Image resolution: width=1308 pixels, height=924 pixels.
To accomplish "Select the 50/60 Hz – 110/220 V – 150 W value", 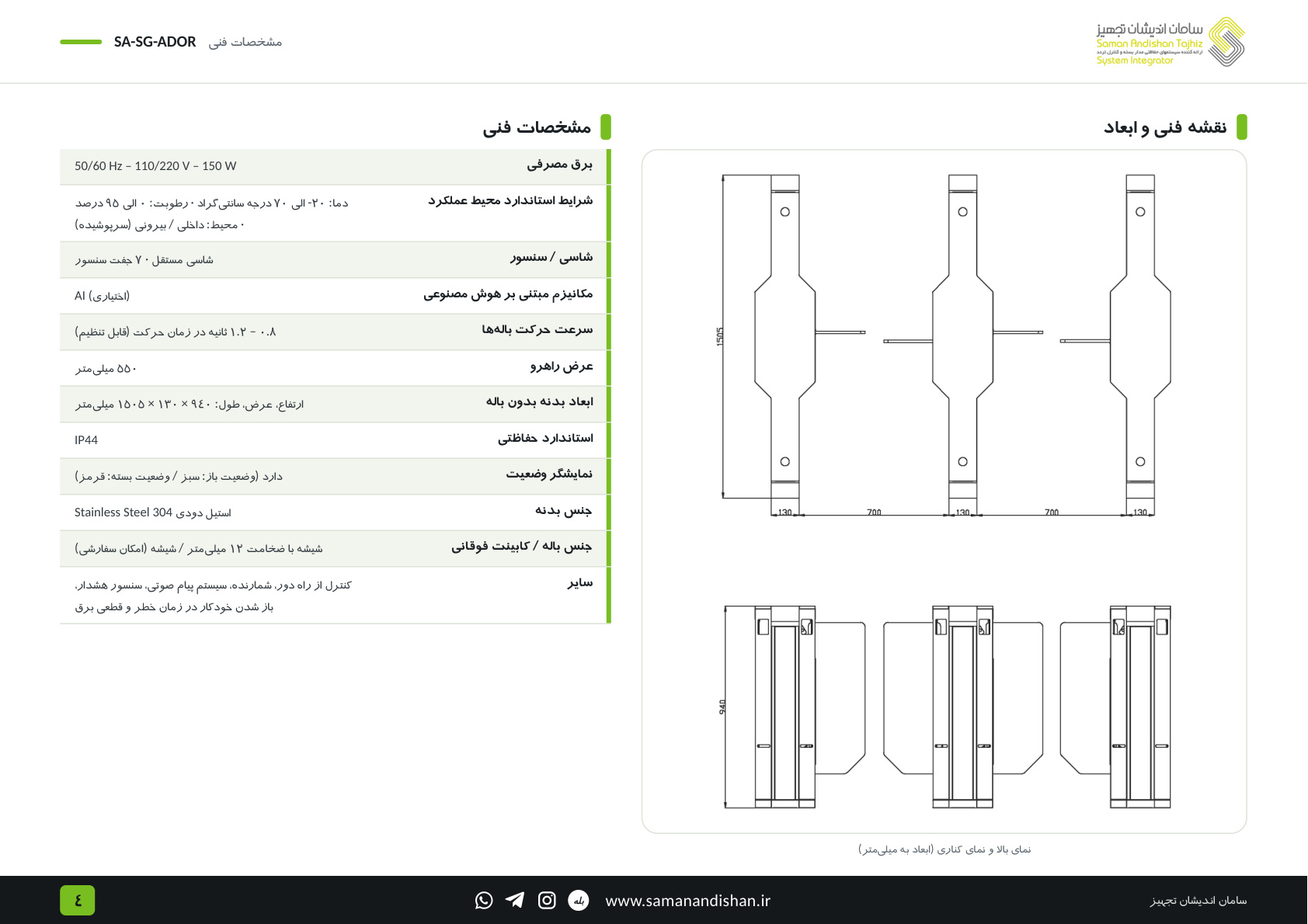I will (155, 166).
